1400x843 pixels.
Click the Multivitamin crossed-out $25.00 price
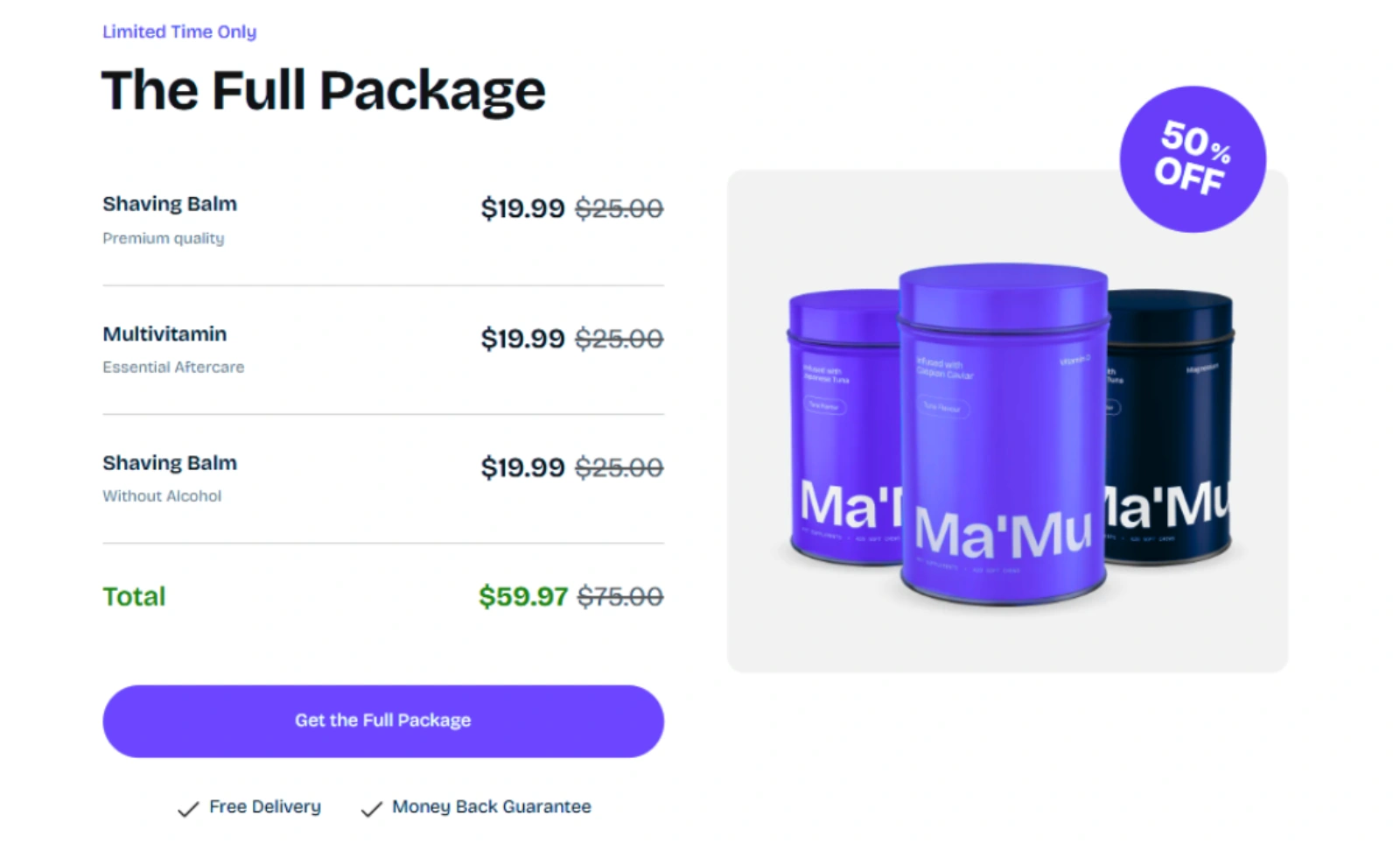point(619,339)
